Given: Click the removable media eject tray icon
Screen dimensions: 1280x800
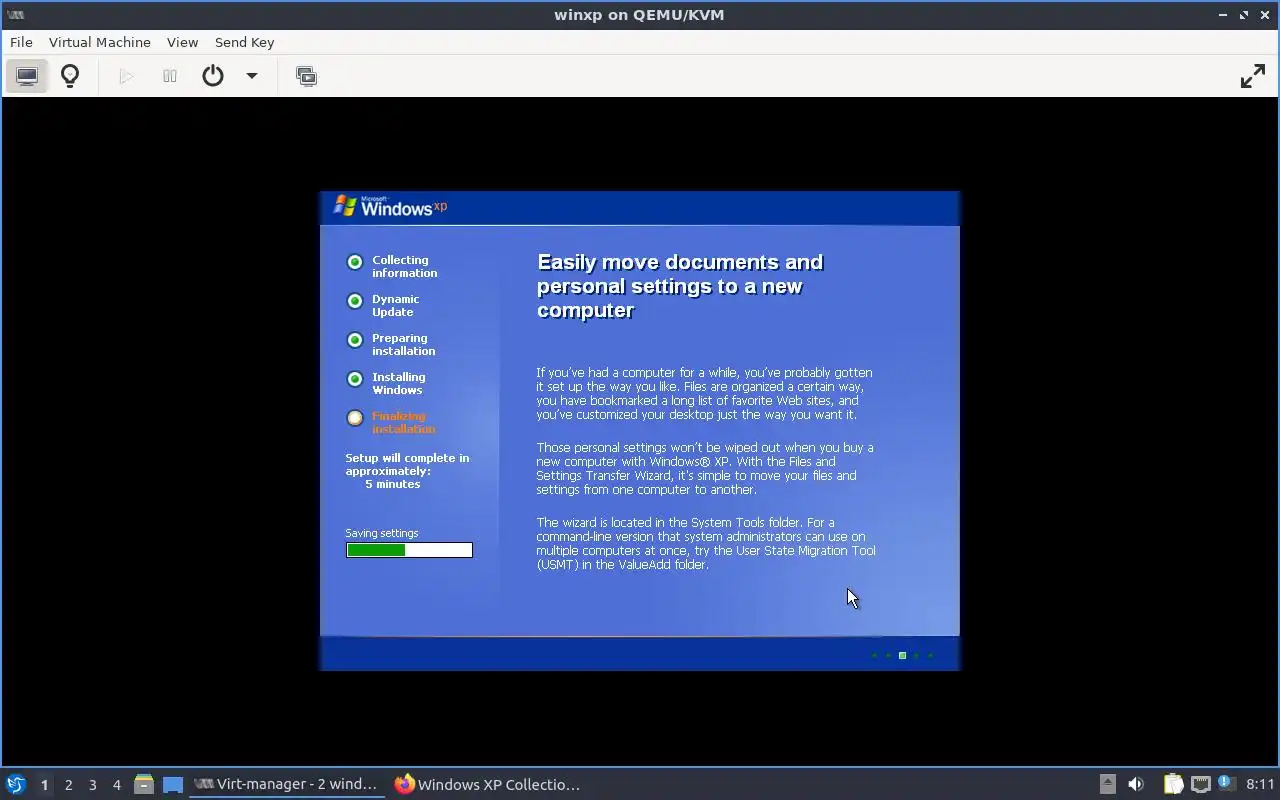Looking at the screenshot, I should (x=1107, y=784).
